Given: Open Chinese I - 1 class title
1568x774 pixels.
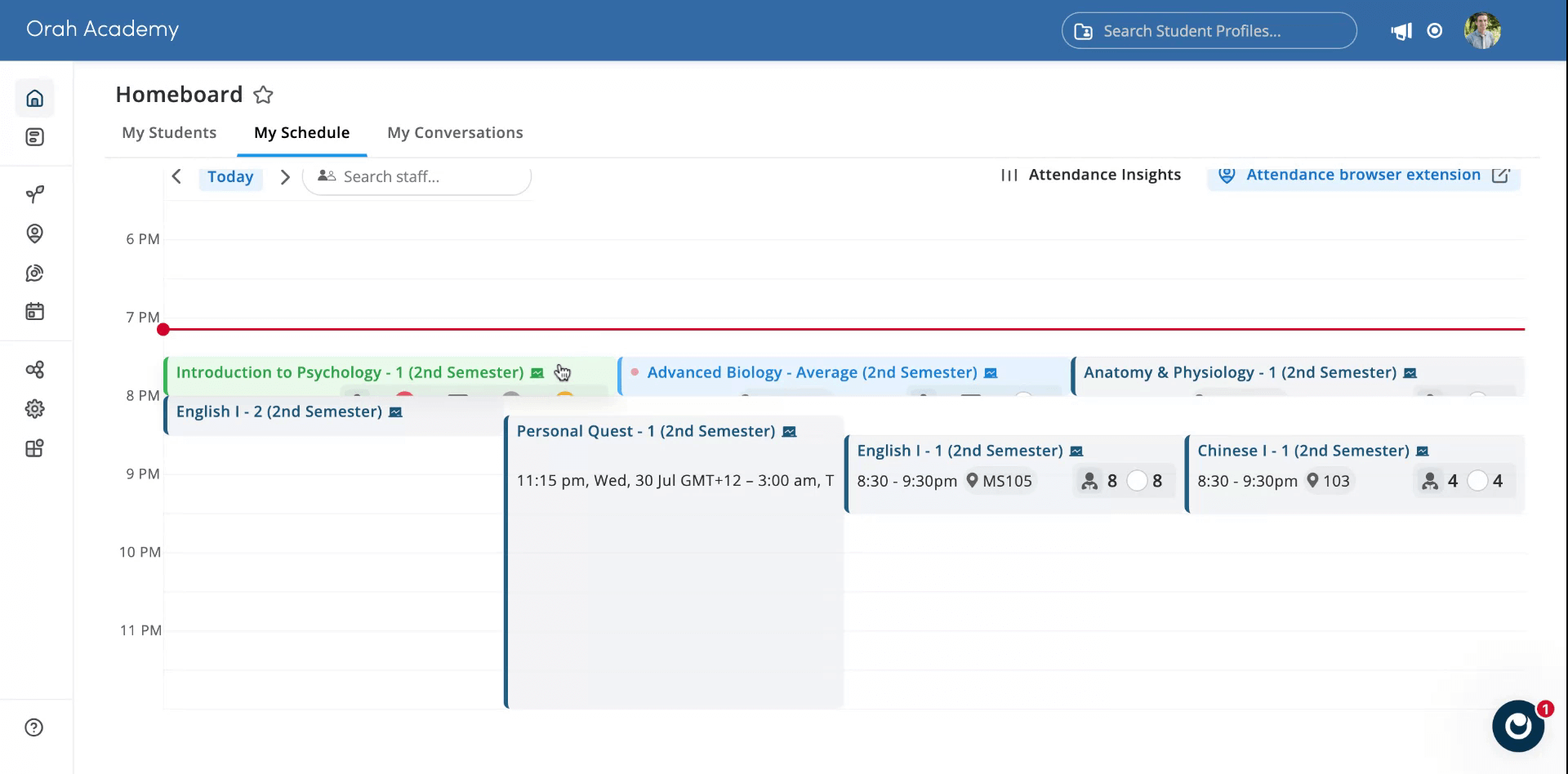Looking at the screenshot, I should click(1303, 451).
